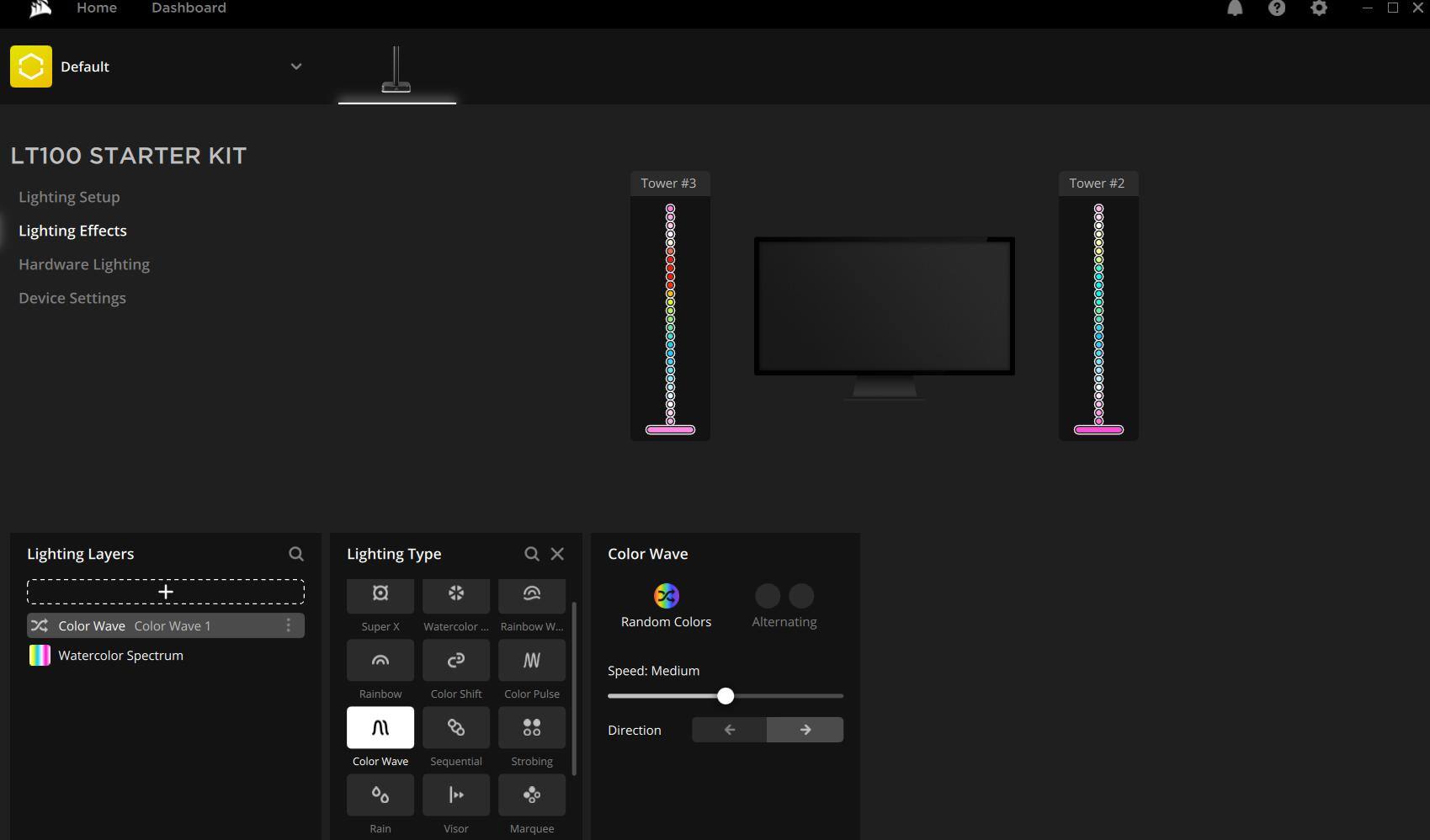Search lighting layers with magnifier icon
The image size is (1430, 840).
tap(296, 554)
